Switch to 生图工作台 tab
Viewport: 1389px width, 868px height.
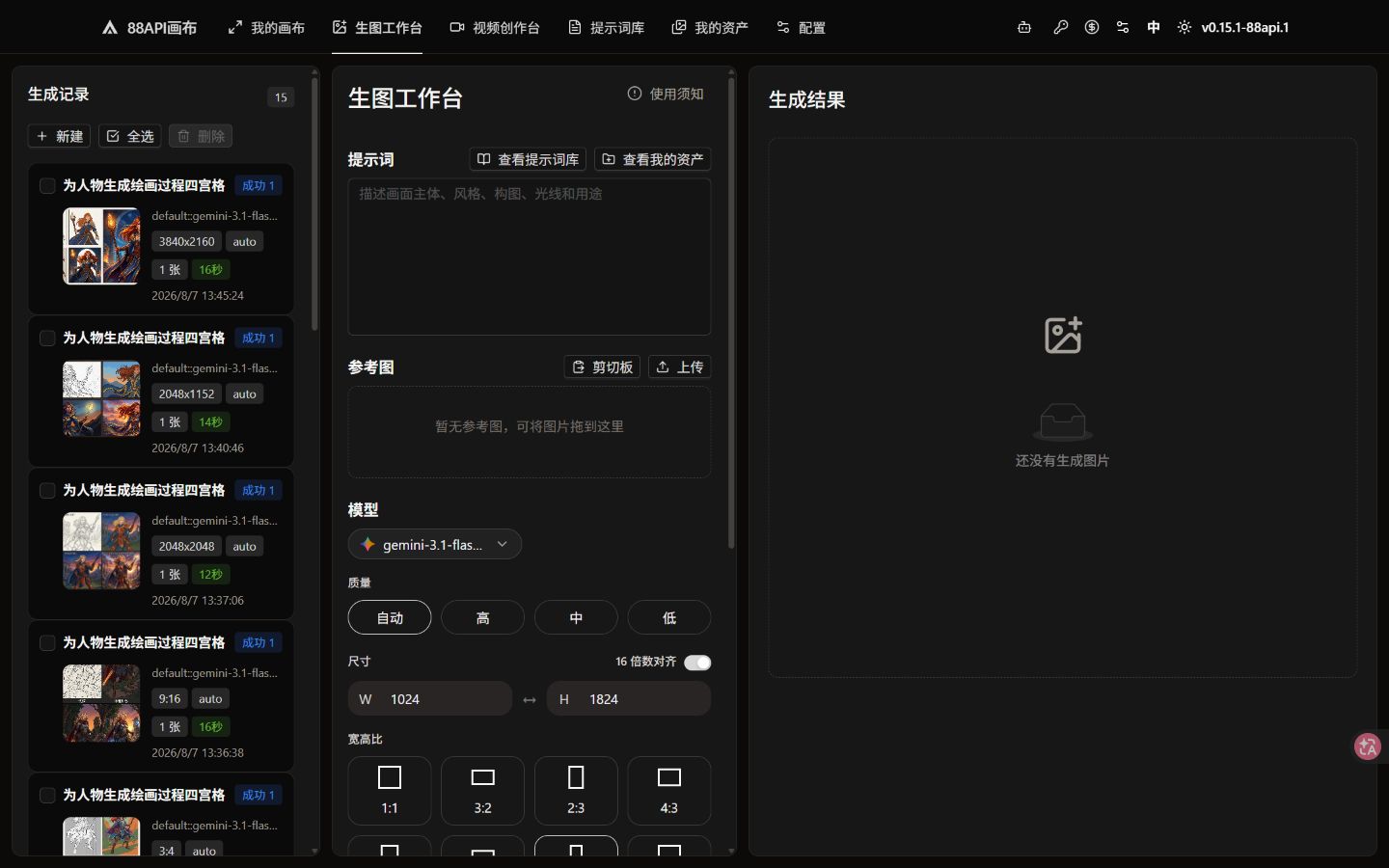(x=377, y=28)
